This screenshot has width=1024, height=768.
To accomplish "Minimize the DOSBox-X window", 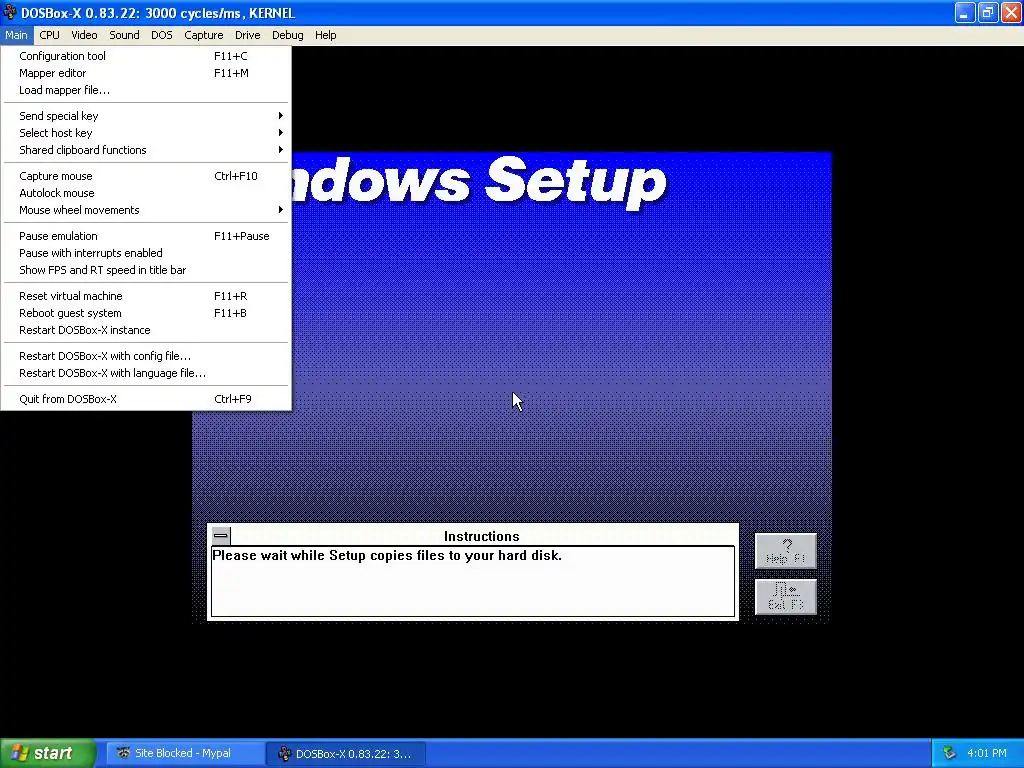I will 965,12.
